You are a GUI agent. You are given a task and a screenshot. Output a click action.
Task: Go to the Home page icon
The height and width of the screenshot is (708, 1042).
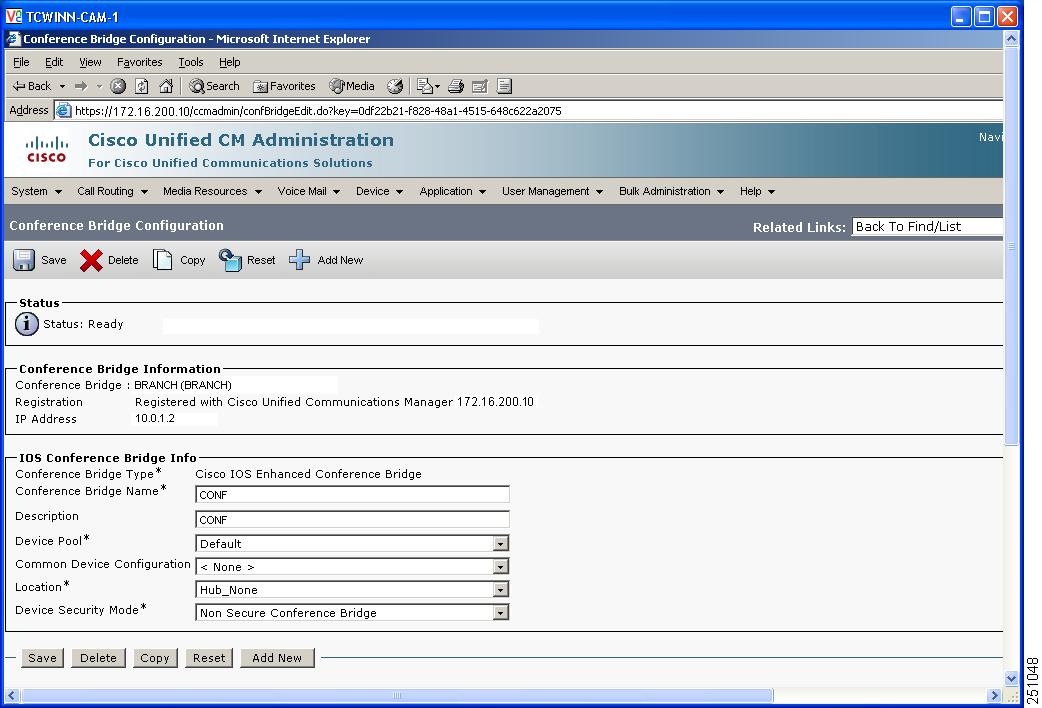[x=166, y=86]
